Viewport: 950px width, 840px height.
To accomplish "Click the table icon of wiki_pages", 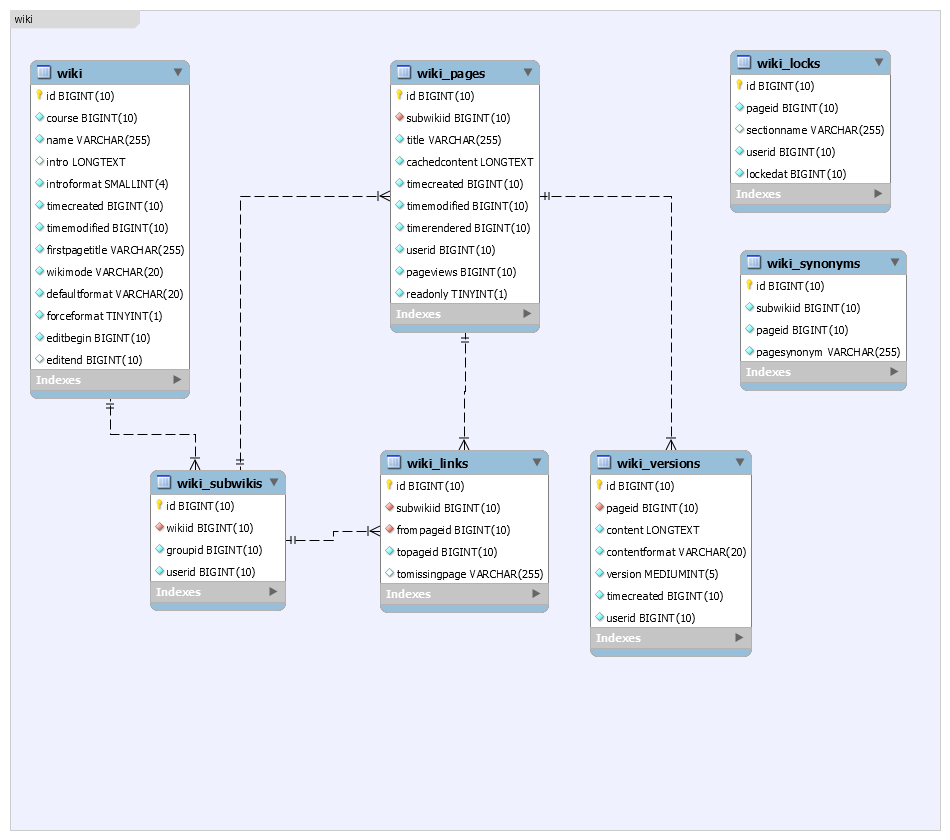I will [404, 73].
